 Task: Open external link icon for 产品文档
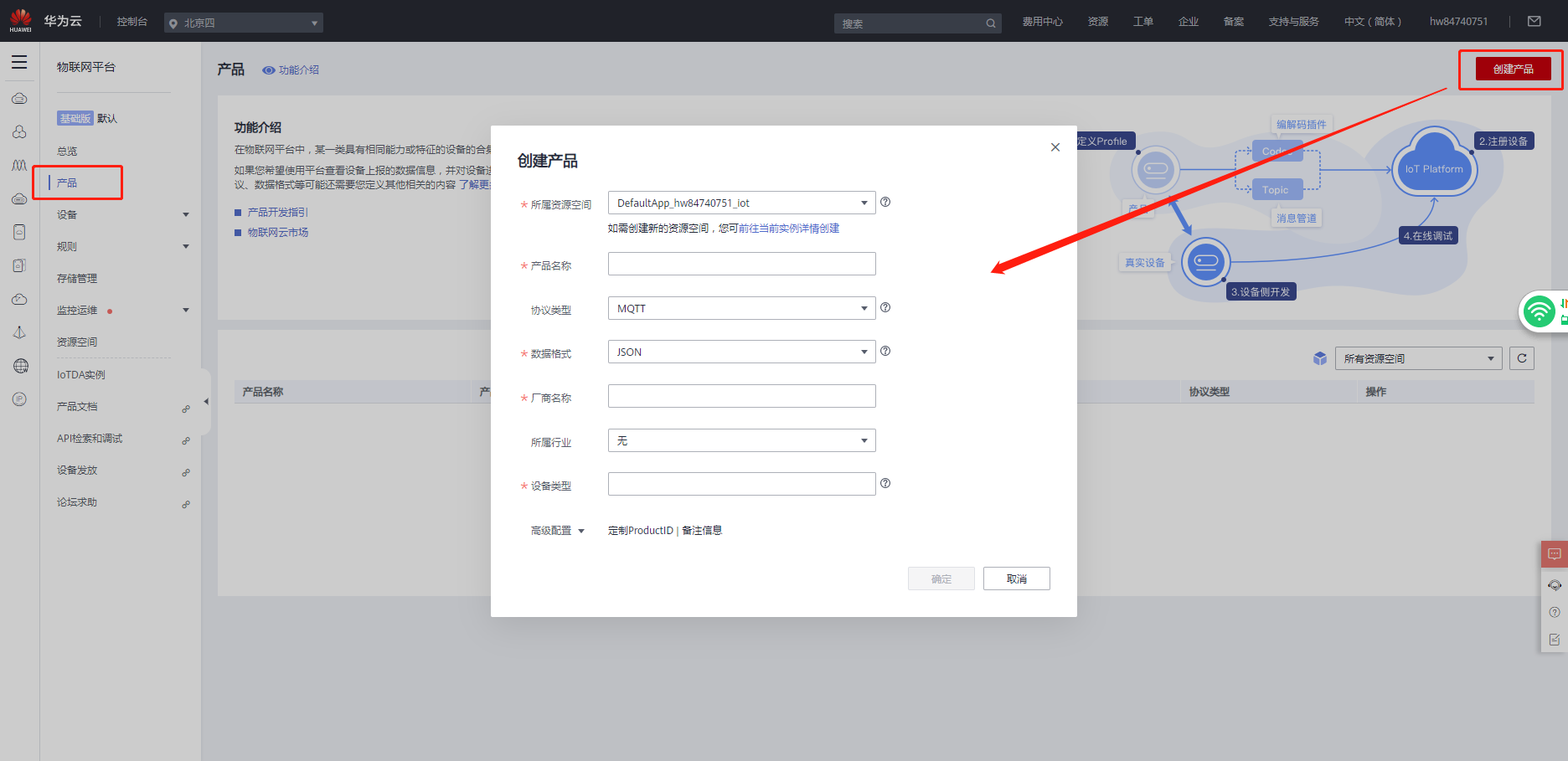pyautogui.click(x=186, y=409)
